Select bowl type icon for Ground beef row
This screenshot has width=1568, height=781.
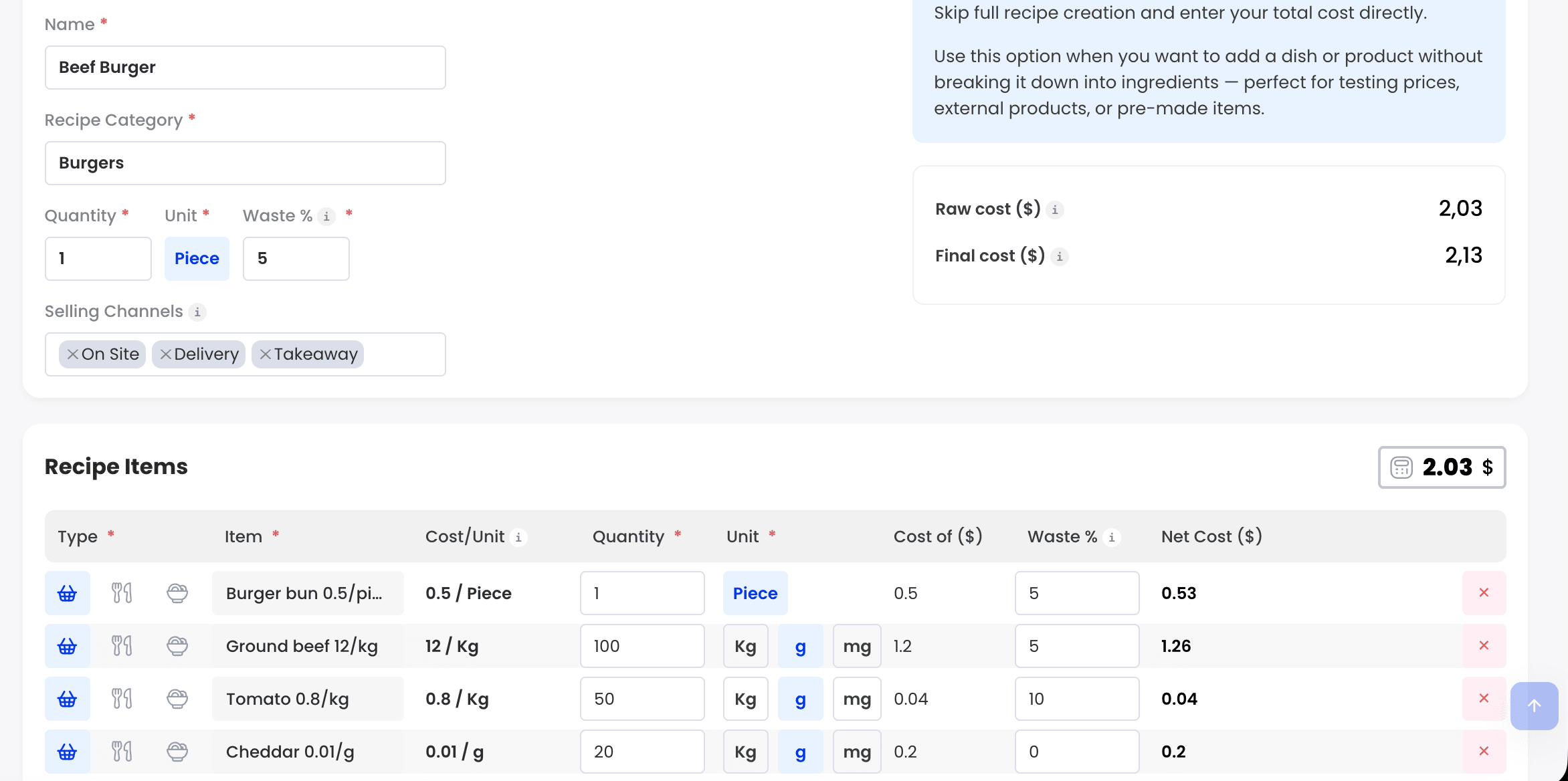pos(177,646)
